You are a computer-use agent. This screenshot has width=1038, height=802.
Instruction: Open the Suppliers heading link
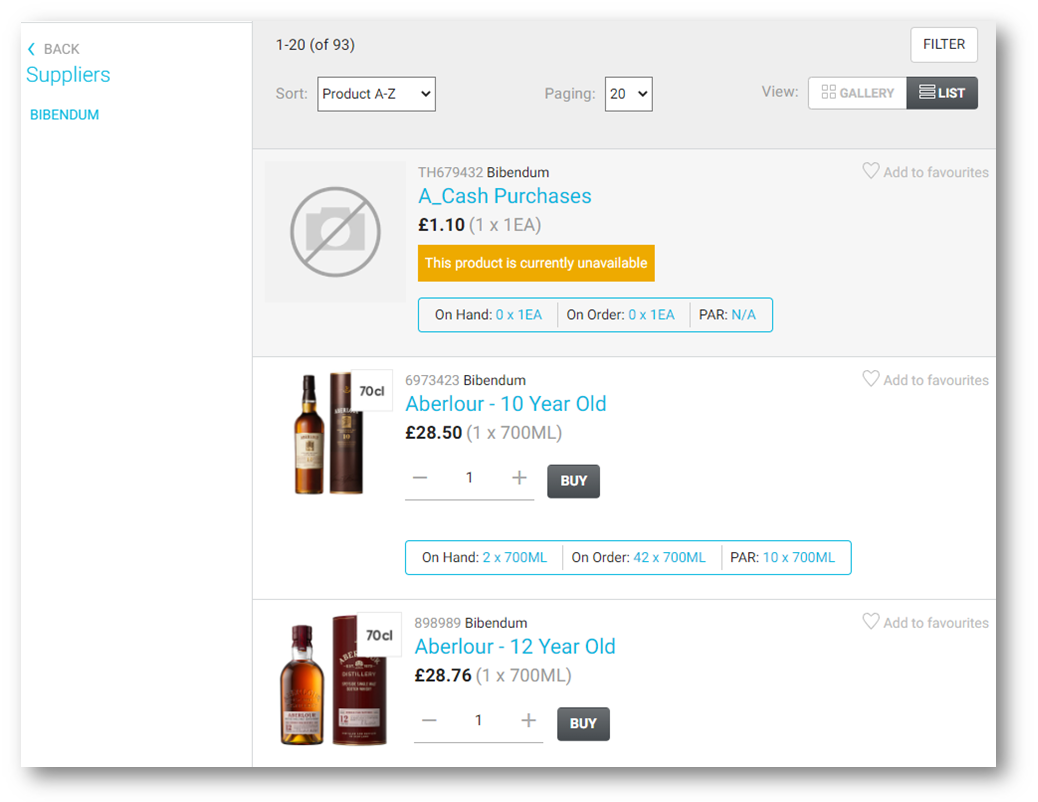click(68, 75)
